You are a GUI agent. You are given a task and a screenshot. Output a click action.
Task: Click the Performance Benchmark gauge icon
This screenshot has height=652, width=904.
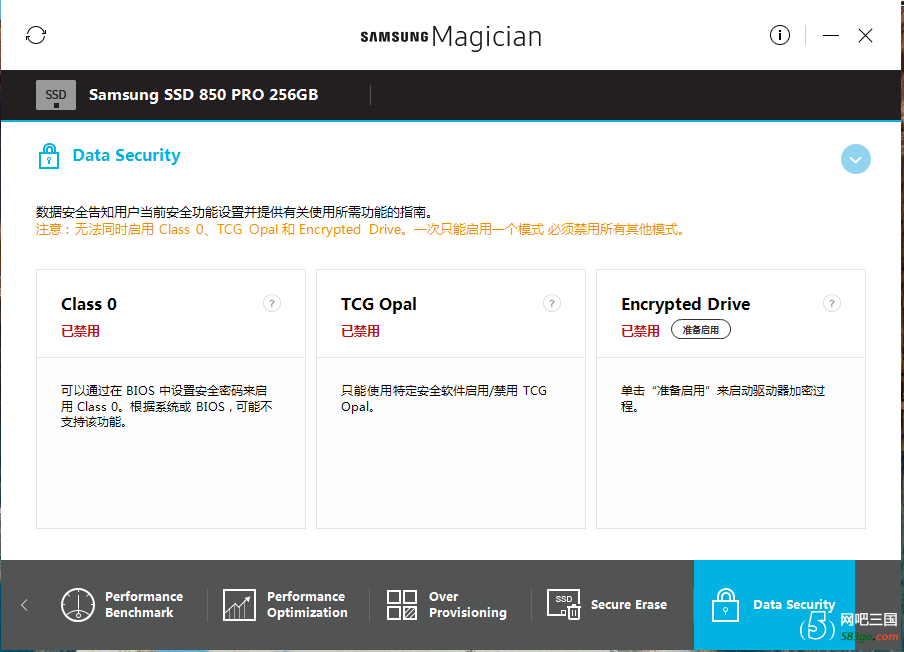click(x=78, y=605)
